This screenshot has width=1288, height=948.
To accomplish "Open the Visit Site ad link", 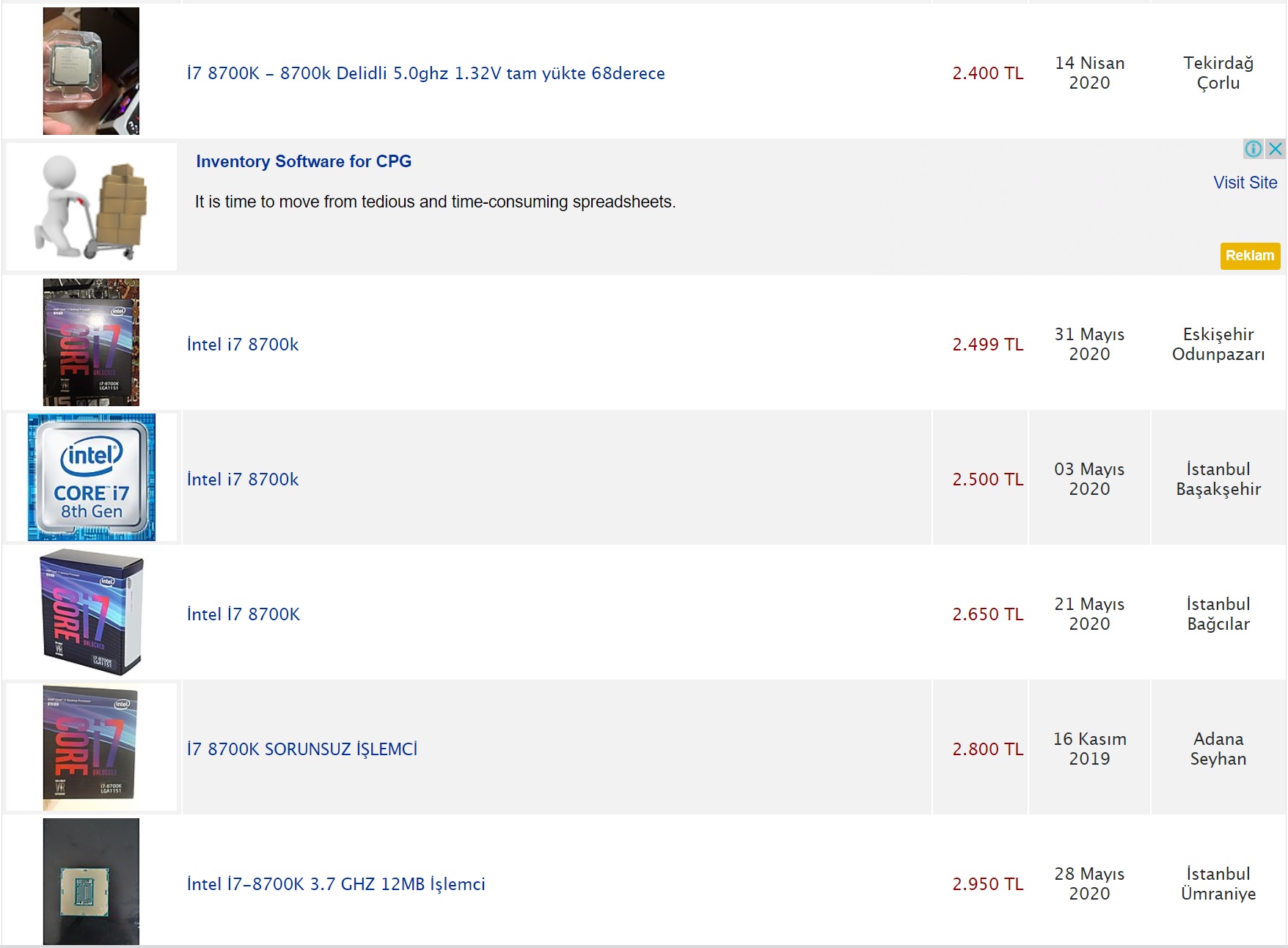I will (1245, 183).
